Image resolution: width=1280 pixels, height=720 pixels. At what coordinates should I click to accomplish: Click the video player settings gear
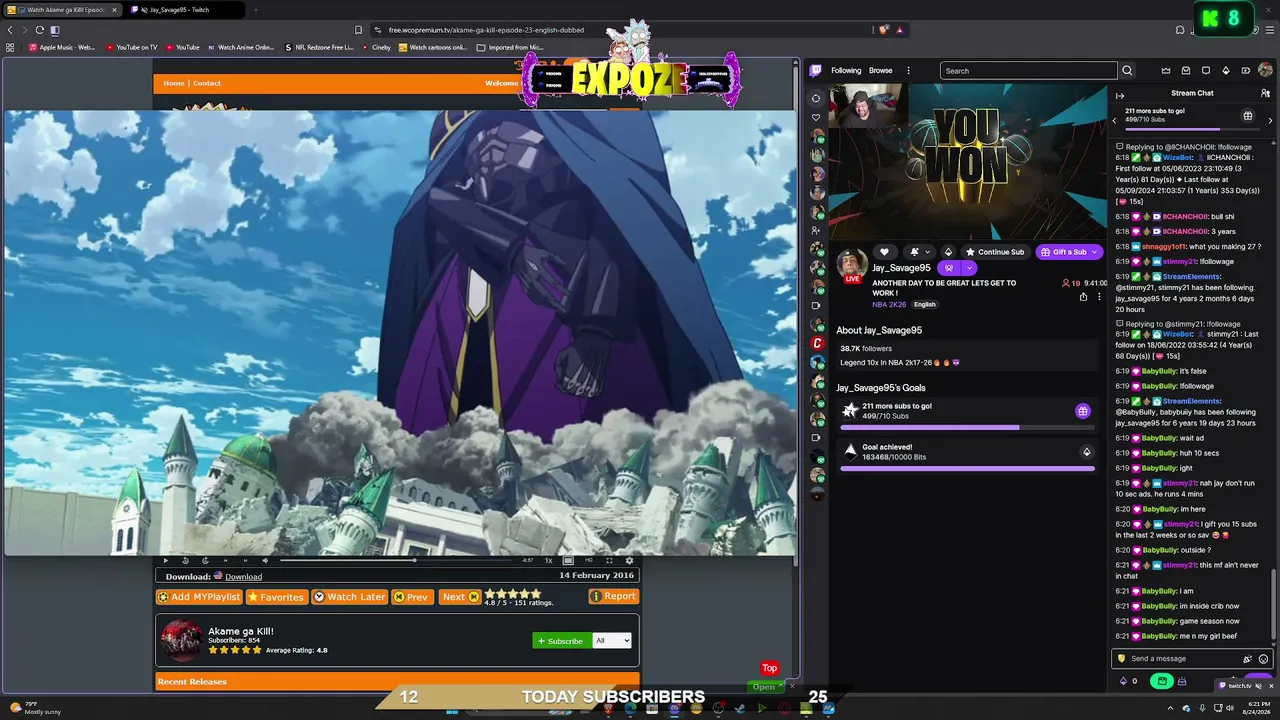(x=629, y=560)
